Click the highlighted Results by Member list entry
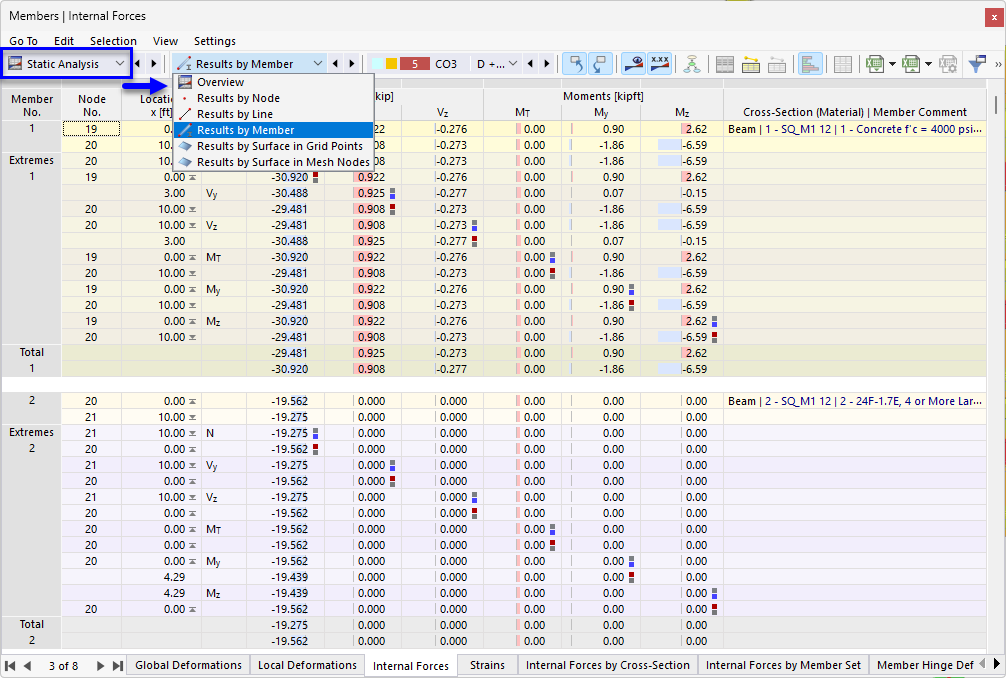 coord(273,130)
